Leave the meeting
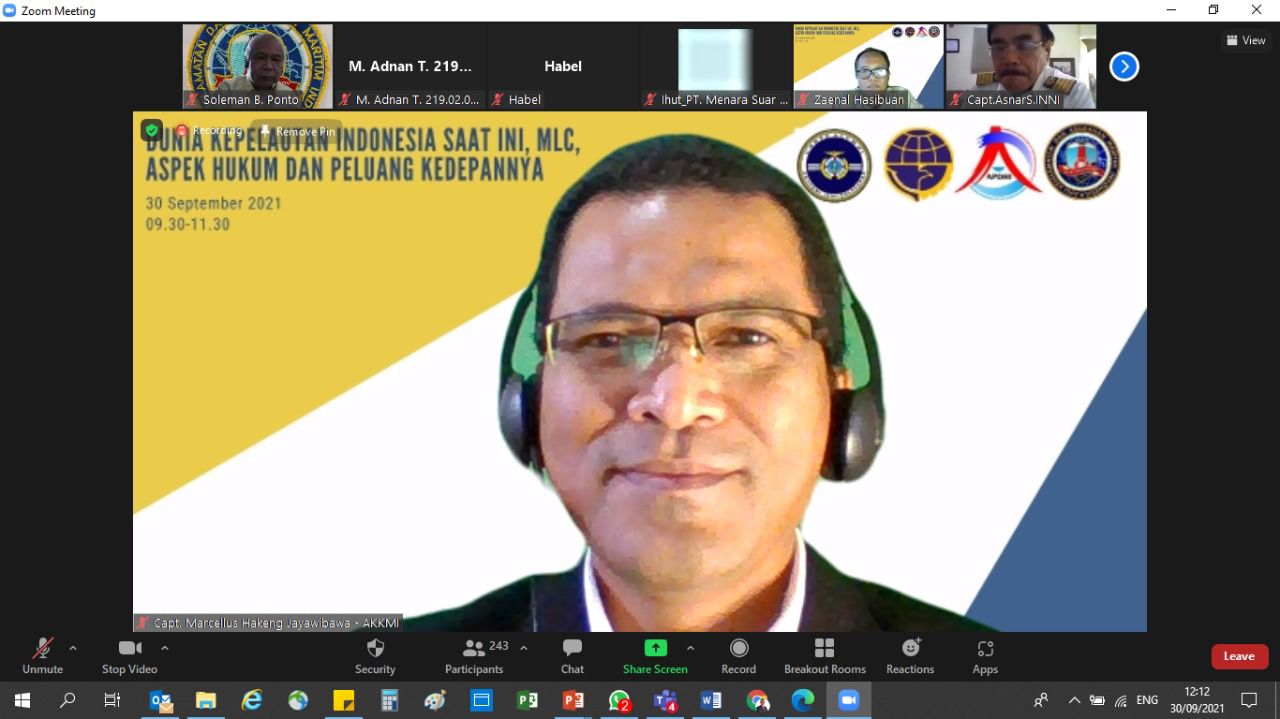Viewport: 1280px width, 719px height. click(1239, 656)
